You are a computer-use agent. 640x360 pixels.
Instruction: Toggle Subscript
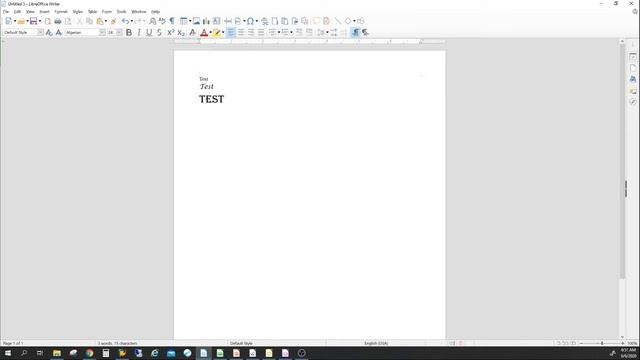coord(181,32)
